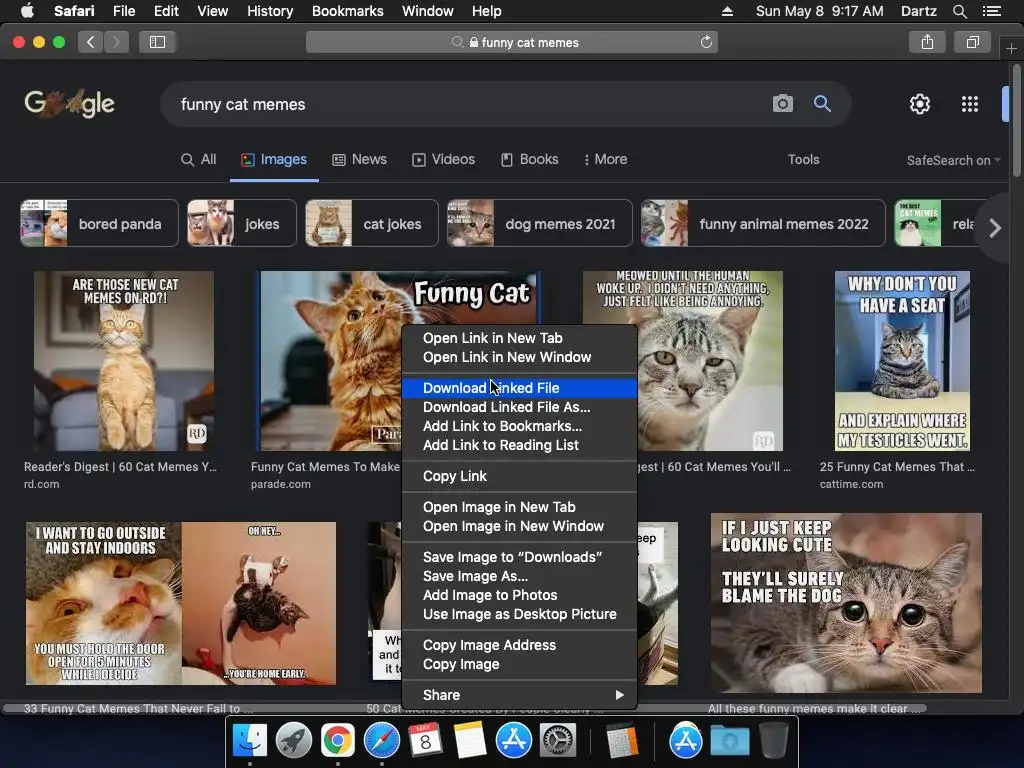
Task: Open the cattime.com source link
Action: (852, 485)
